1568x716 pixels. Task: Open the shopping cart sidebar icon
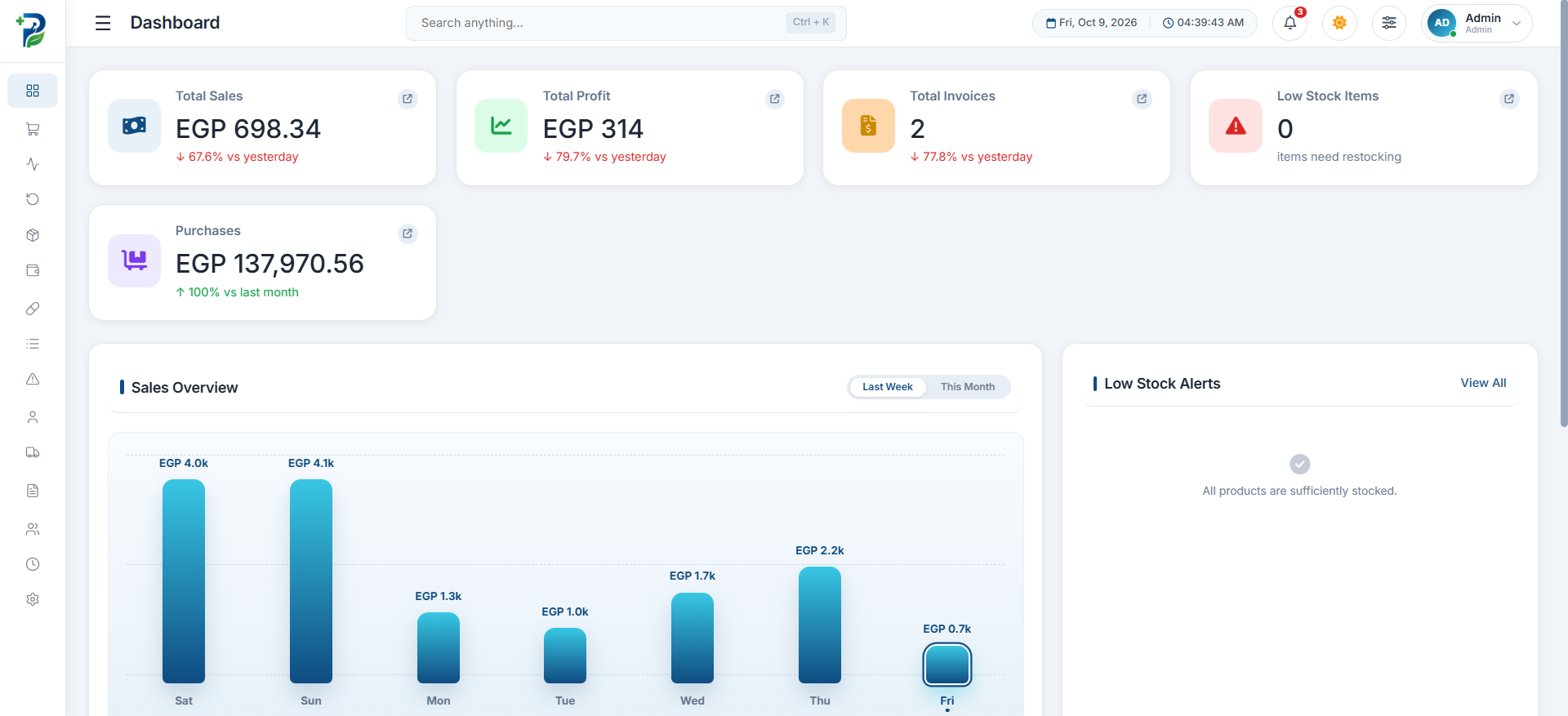[33, 129]
